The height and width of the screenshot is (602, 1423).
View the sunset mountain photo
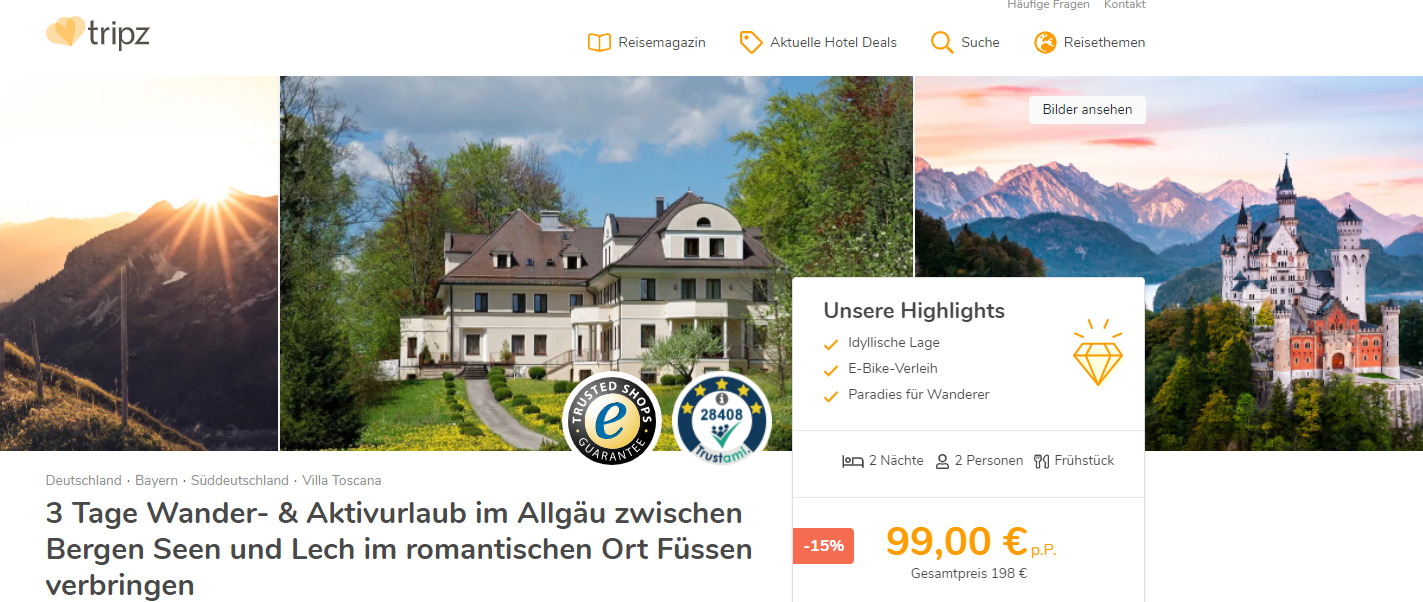click(x=139, y=263)
